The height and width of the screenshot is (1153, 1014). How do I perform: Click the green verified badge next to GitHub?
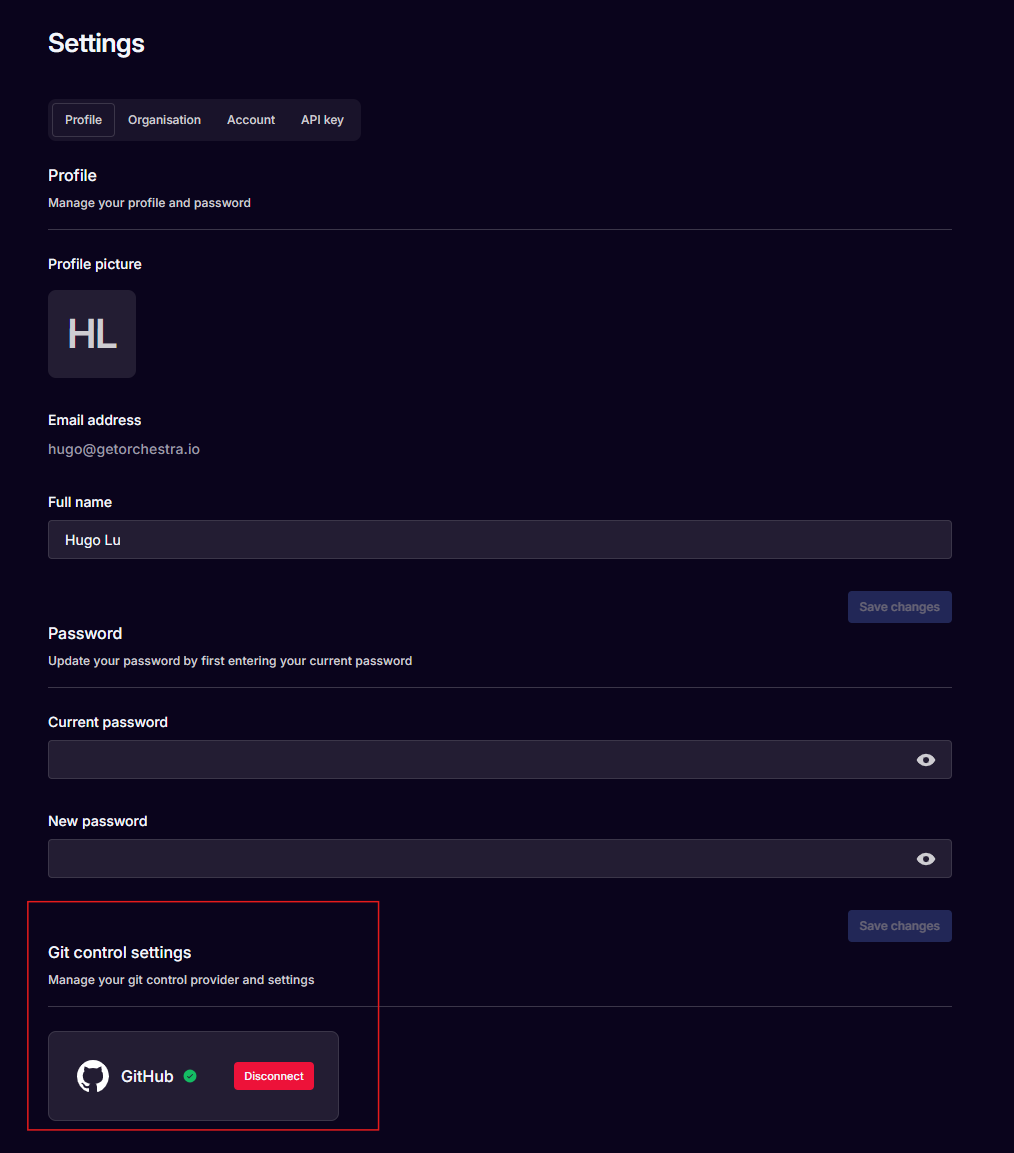(190, 1076)
